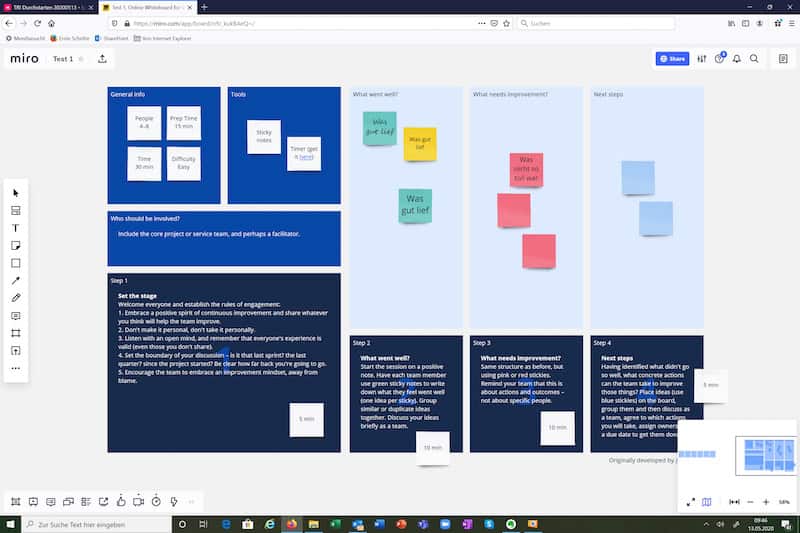Toggle the minimap icon
Viewport: 800px width, 533px height.
point(707,502)
